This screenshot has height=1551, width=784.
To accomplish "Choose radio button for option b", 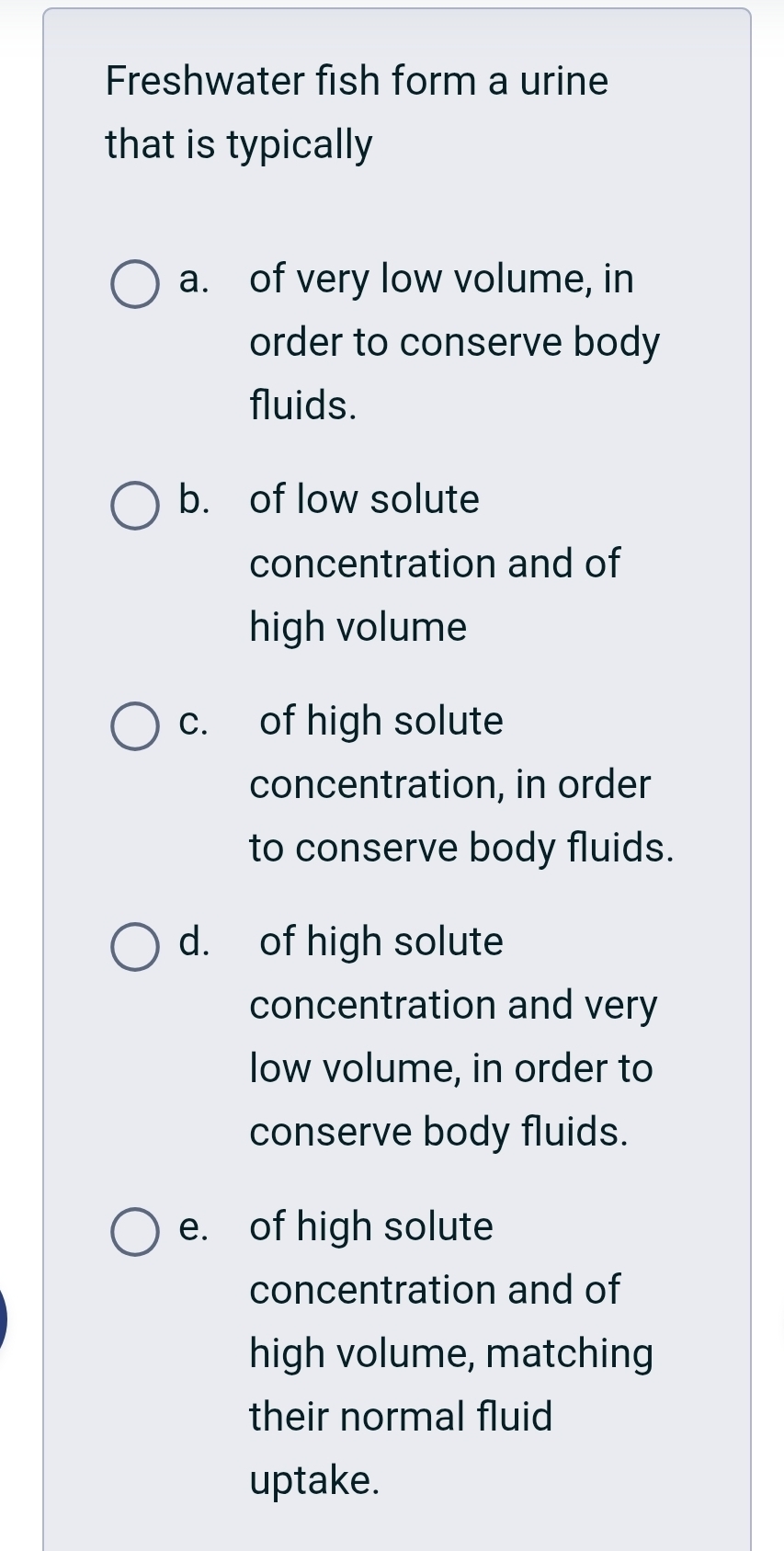I will click(134, 507).
